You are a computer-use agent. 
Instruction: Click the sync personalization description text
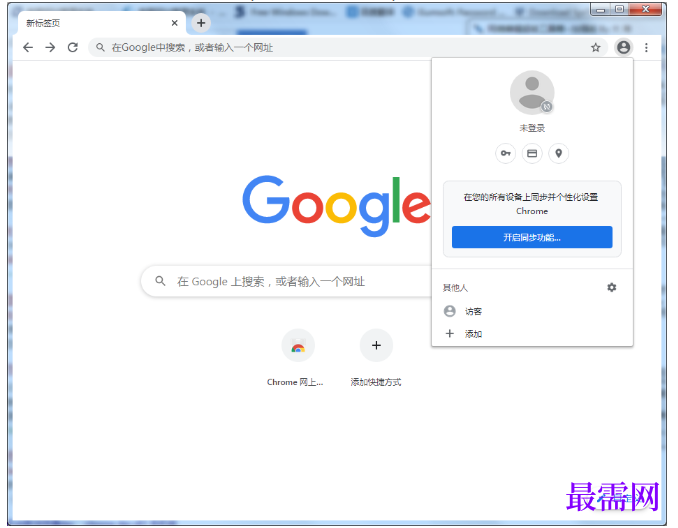coord(531,204)
